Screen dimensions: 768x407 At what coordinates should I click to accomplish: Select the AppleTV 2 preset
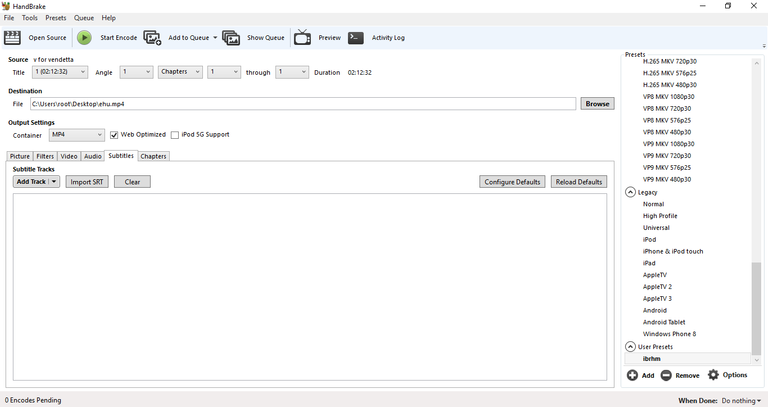pyautogui.click(x=657, y=287)
